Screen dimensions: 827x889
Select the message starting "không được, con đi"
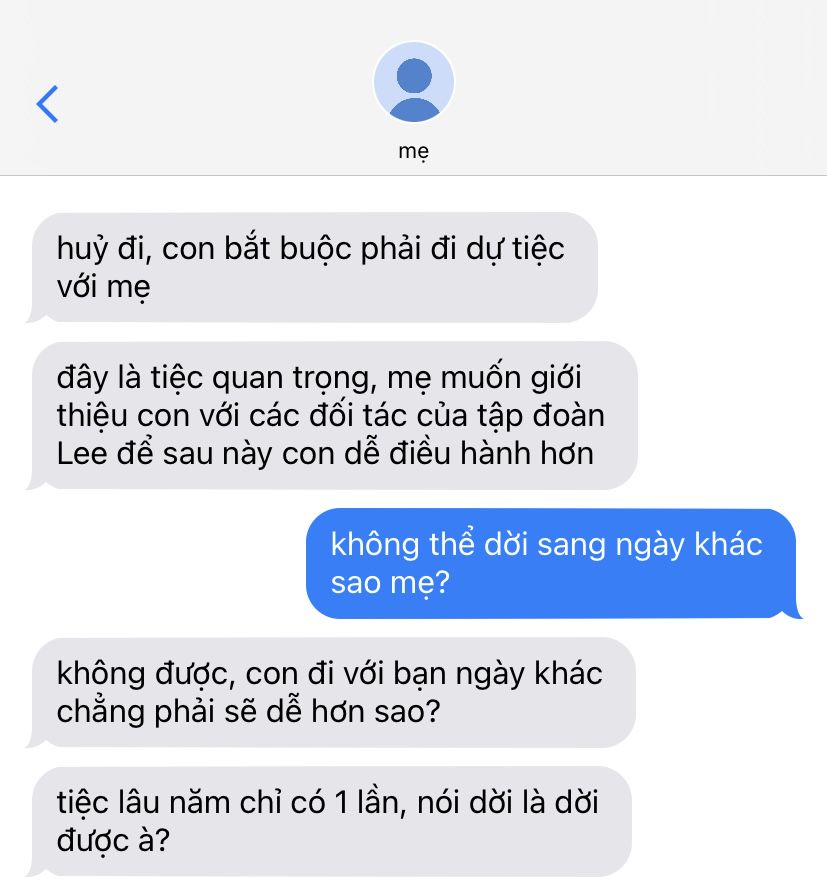pos(332,693)
